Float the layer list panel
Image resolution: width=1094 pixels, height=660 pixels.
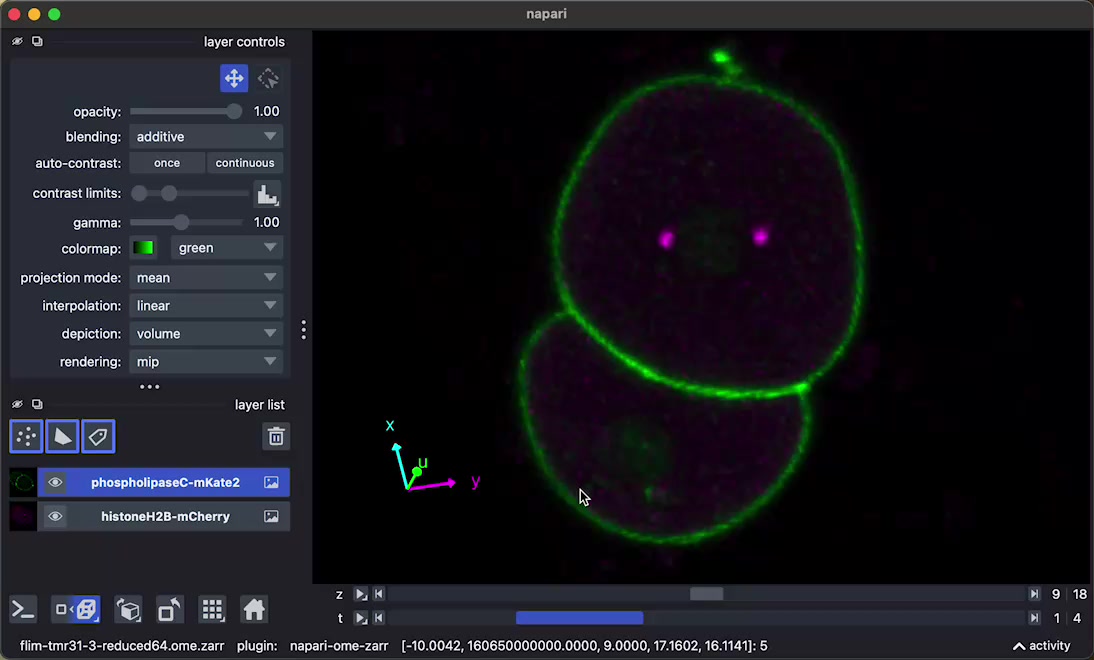37,405
